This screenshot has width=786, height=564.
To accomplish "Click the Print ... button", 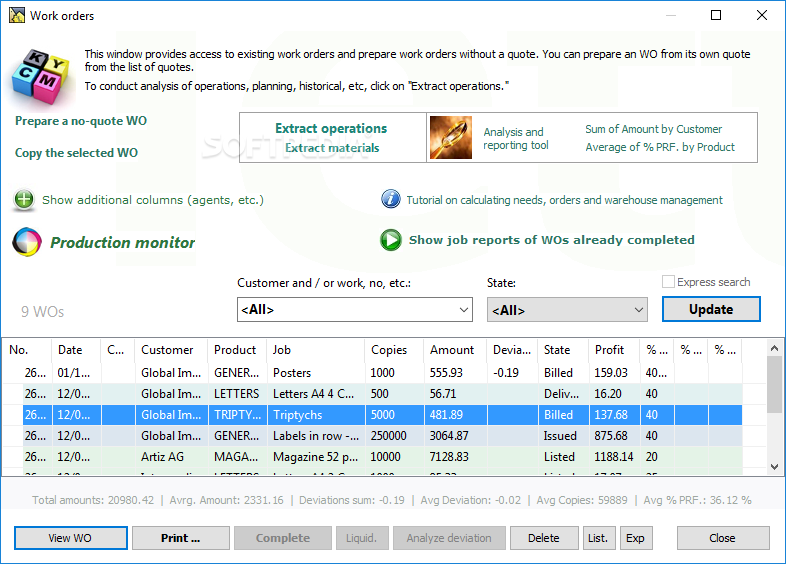I will [x=181, y=538].
